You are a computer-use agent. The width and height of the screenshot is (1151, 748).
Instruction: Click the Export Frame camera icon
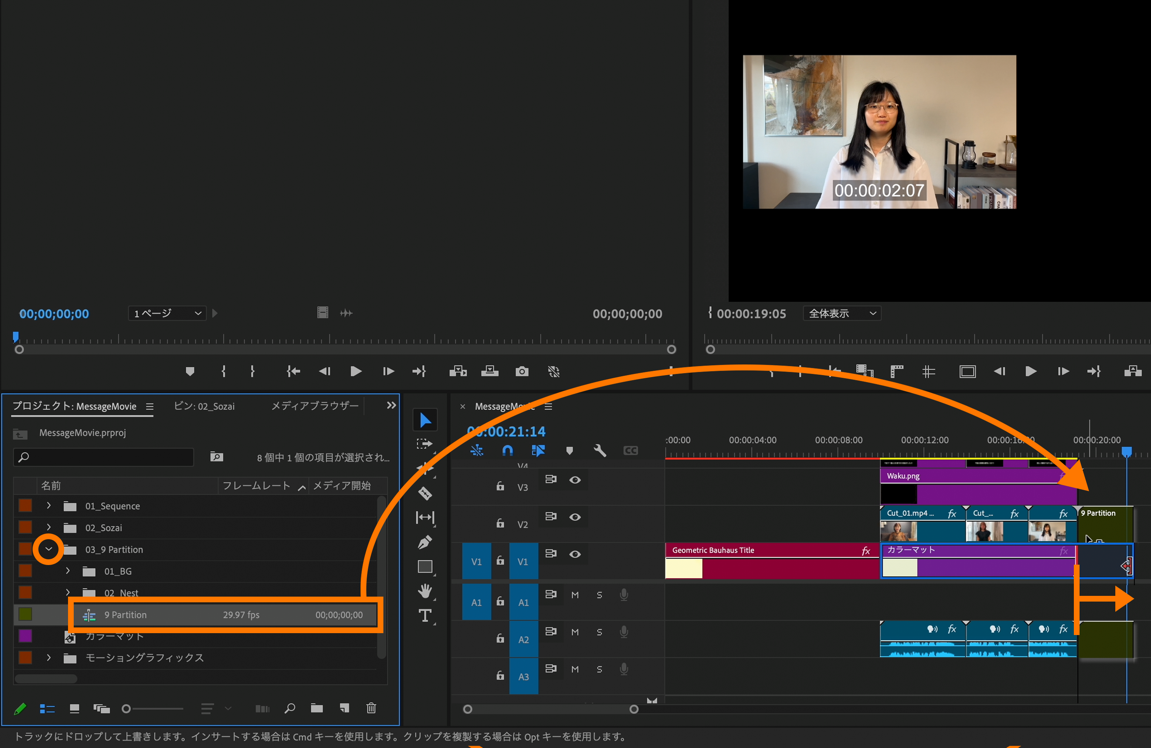(522, 371)
